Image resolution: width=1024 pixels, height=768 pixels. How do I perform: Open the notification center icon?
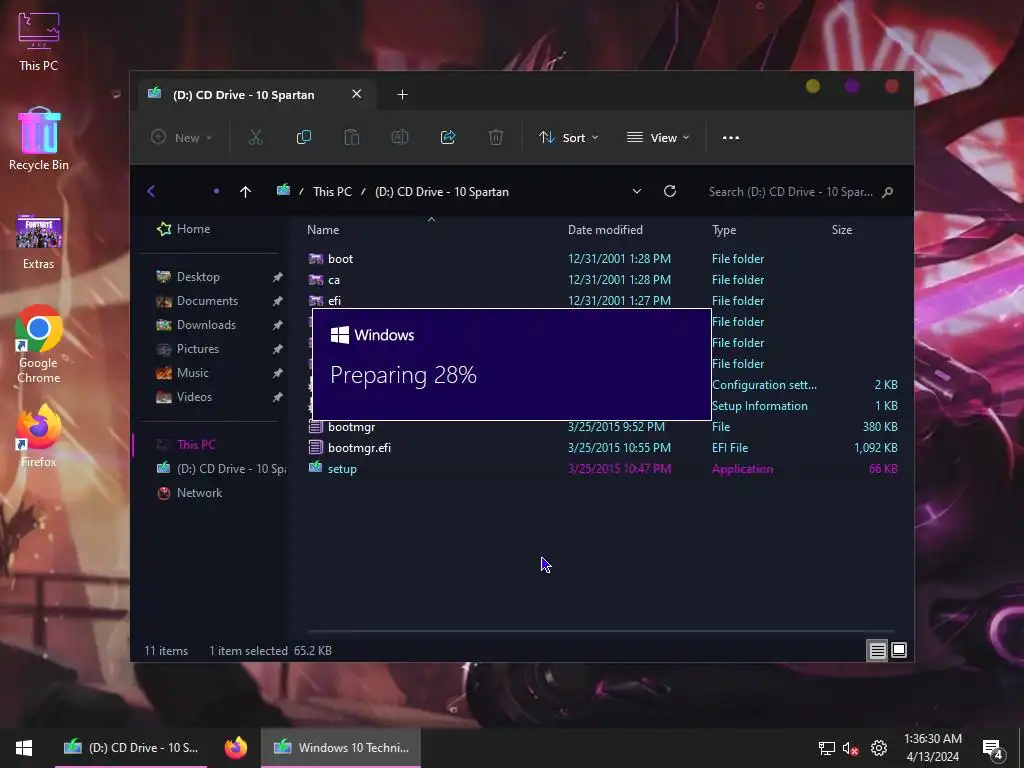tap(993, 749)
